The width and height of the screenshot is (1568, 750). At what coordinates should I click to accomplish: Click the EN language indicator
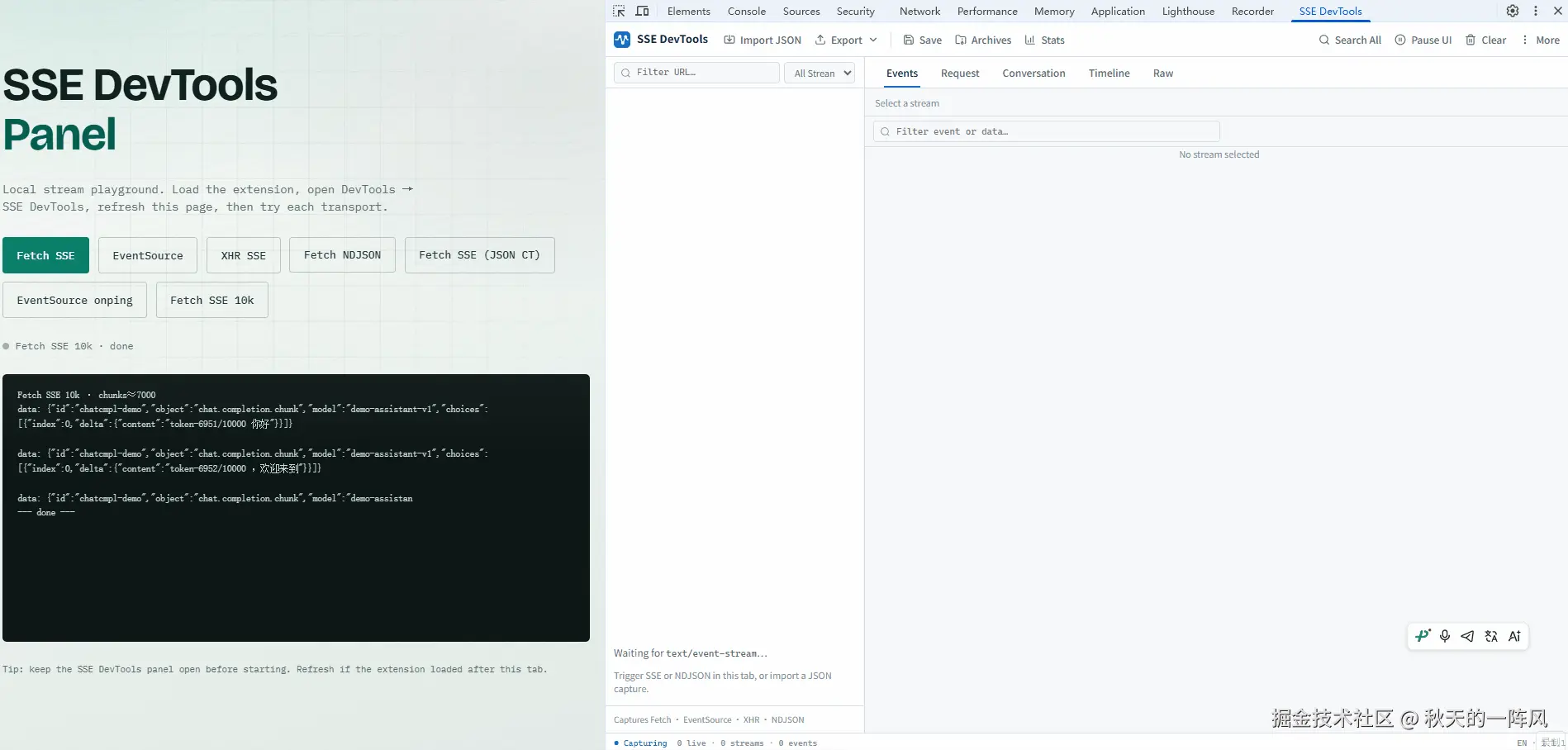[1522, 743]
